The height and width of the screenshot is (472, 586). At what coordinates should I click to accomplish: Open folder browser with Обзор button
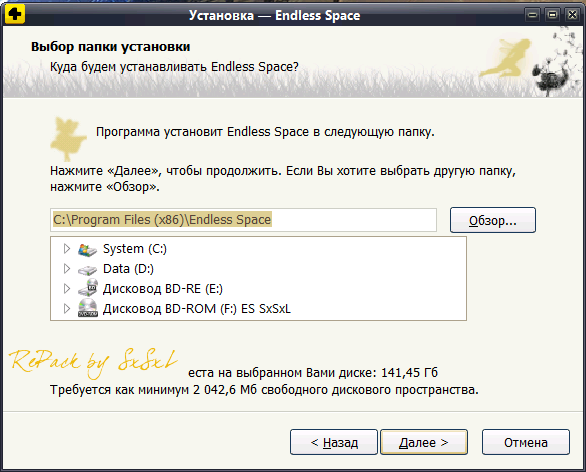click(x=493, y=220)
